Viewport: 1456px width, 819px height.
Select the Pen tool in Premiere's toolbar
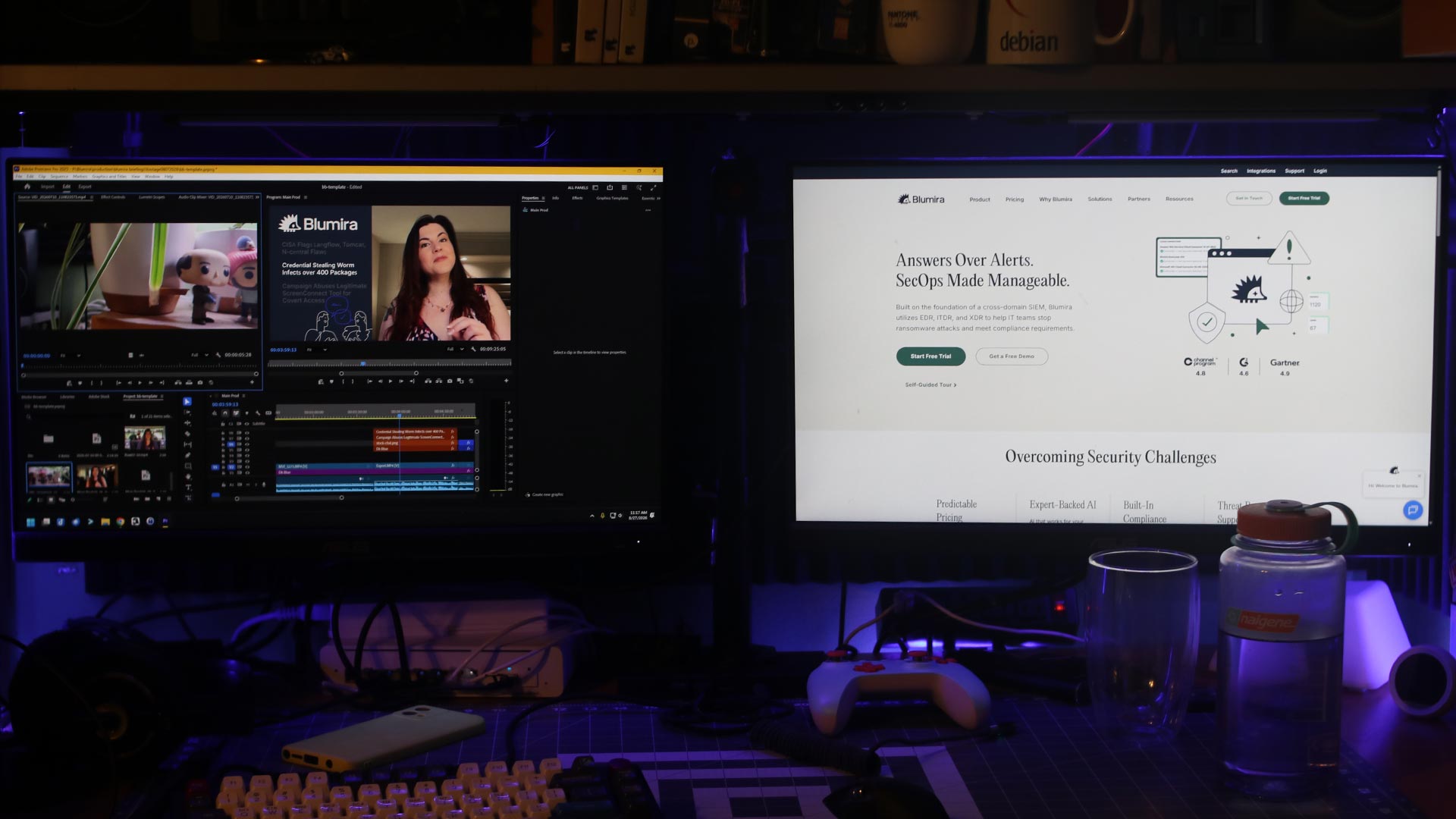188,455
